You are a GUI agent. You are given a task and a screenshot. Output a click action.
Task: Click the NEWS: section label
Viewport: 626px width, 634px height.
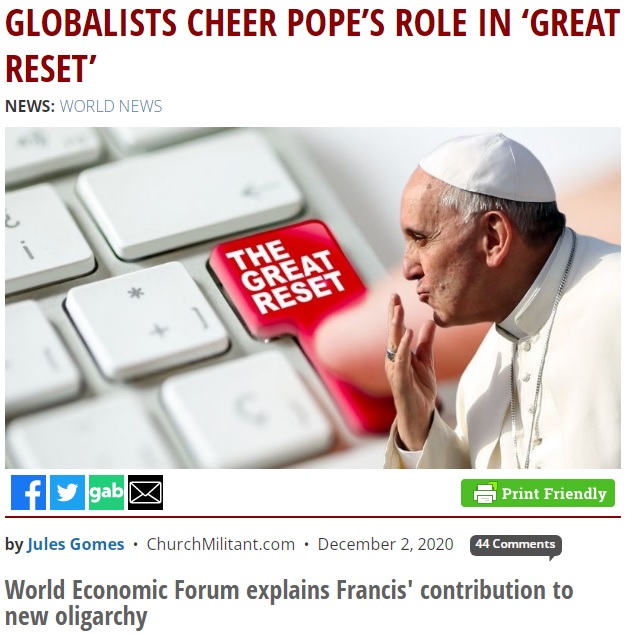(x=30, y=106)
